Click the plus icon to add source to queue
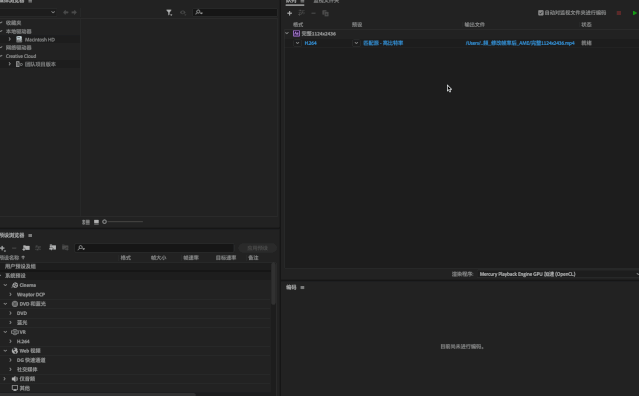Viewport: 639px width, 396px height. (289, 13)
